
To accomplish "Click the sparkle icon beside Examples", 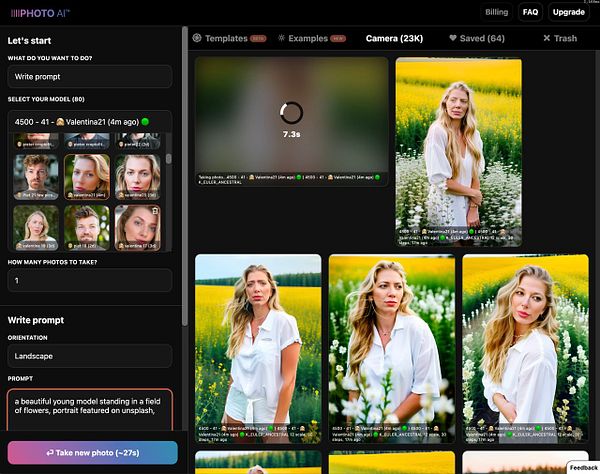I will [x=281, y=38].
